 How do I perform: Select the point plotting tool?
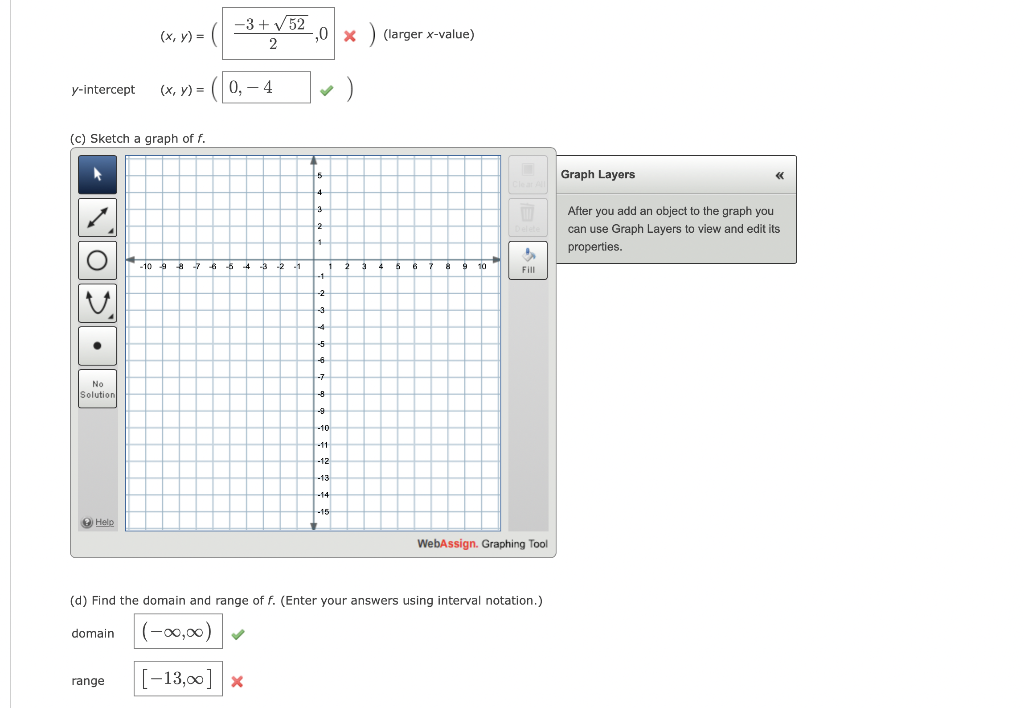[x=97, y=344]
